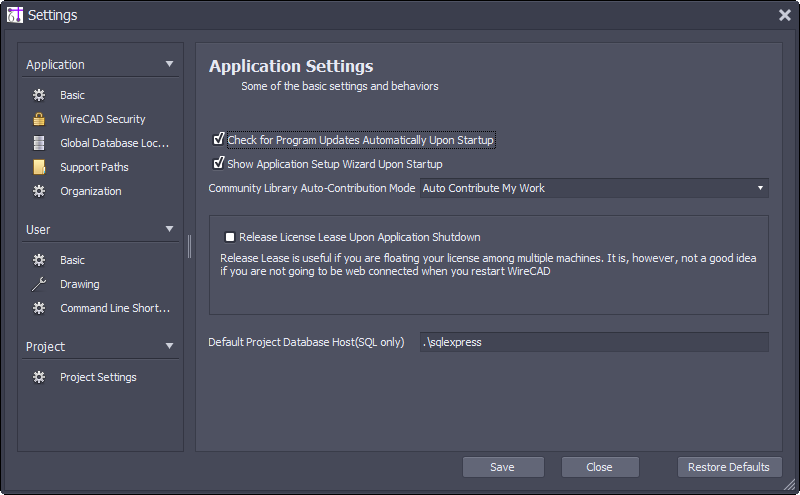Enable Release License Lease Upon Shutdown

coord(230,237)
